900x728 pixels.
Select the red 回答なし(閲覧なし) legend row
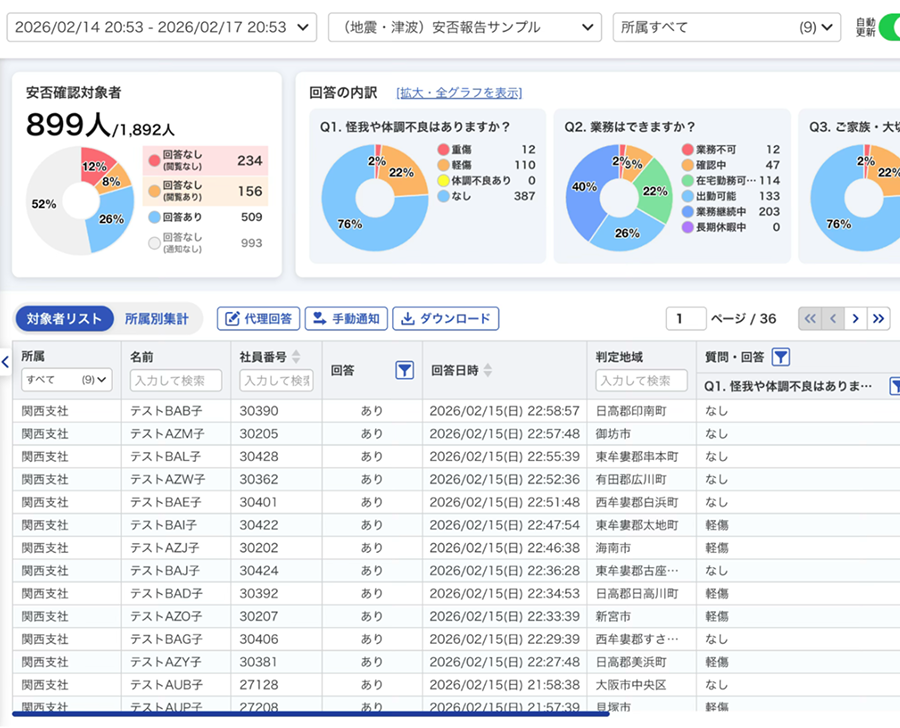(x=205, y=160)
